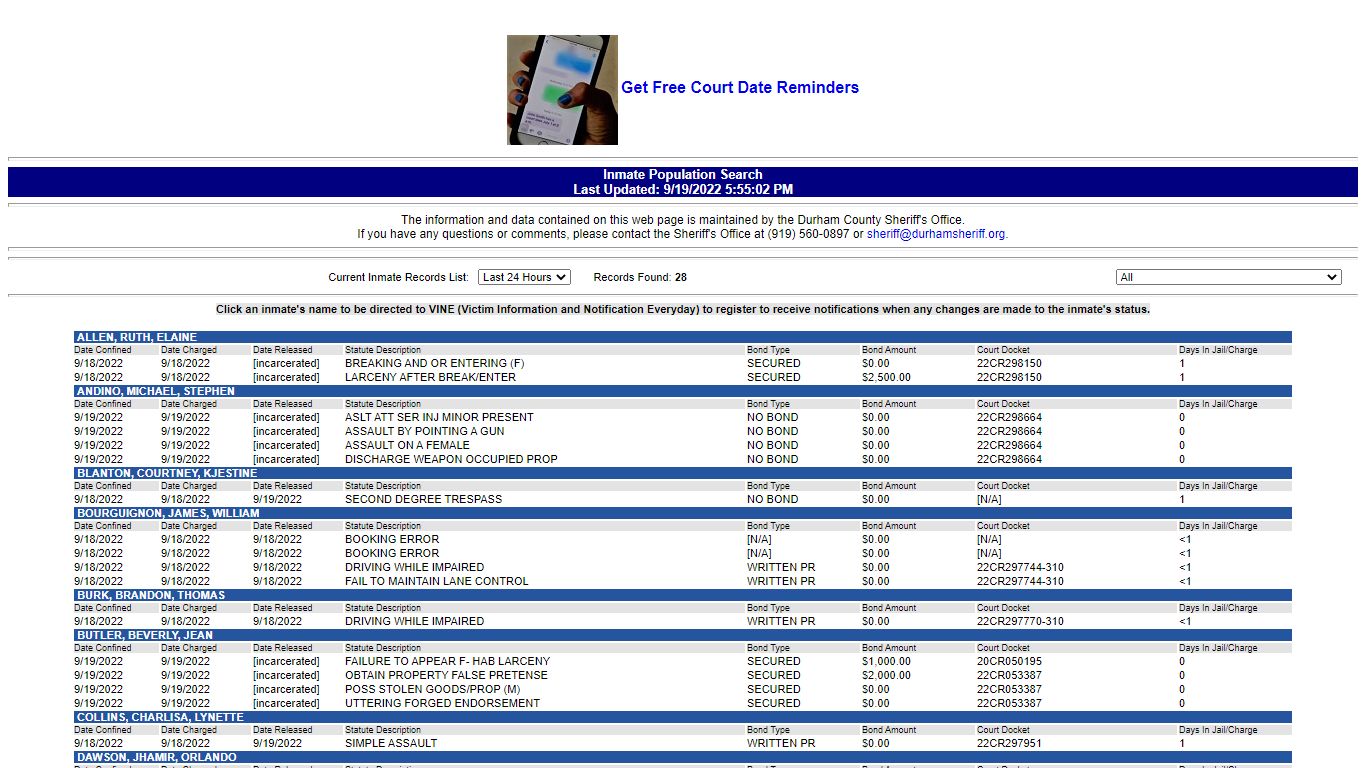Select ASLT ATT SER INJ MINOR PRESENT

pos(439,417)
